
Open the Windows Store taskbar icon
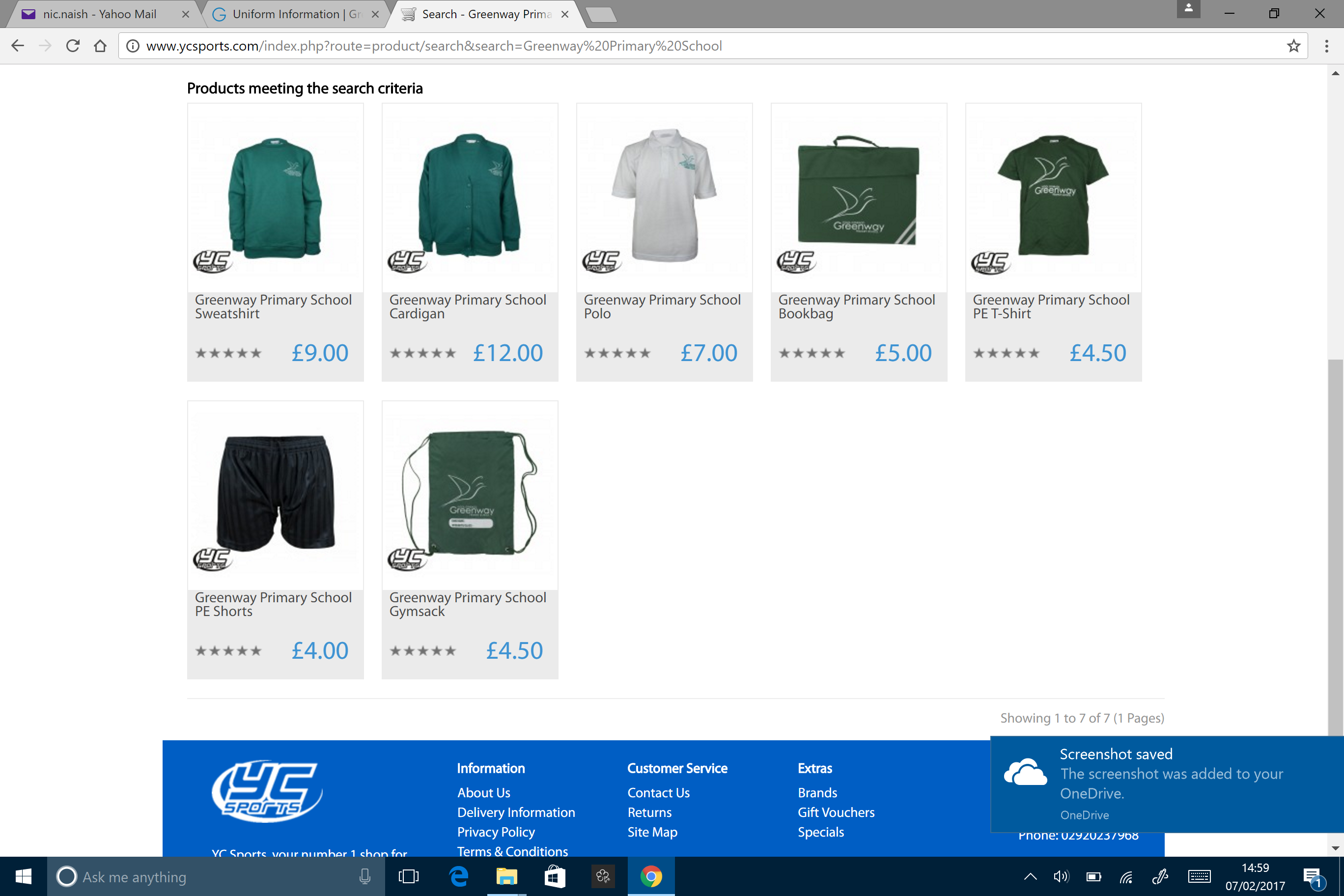pos(554,876)
